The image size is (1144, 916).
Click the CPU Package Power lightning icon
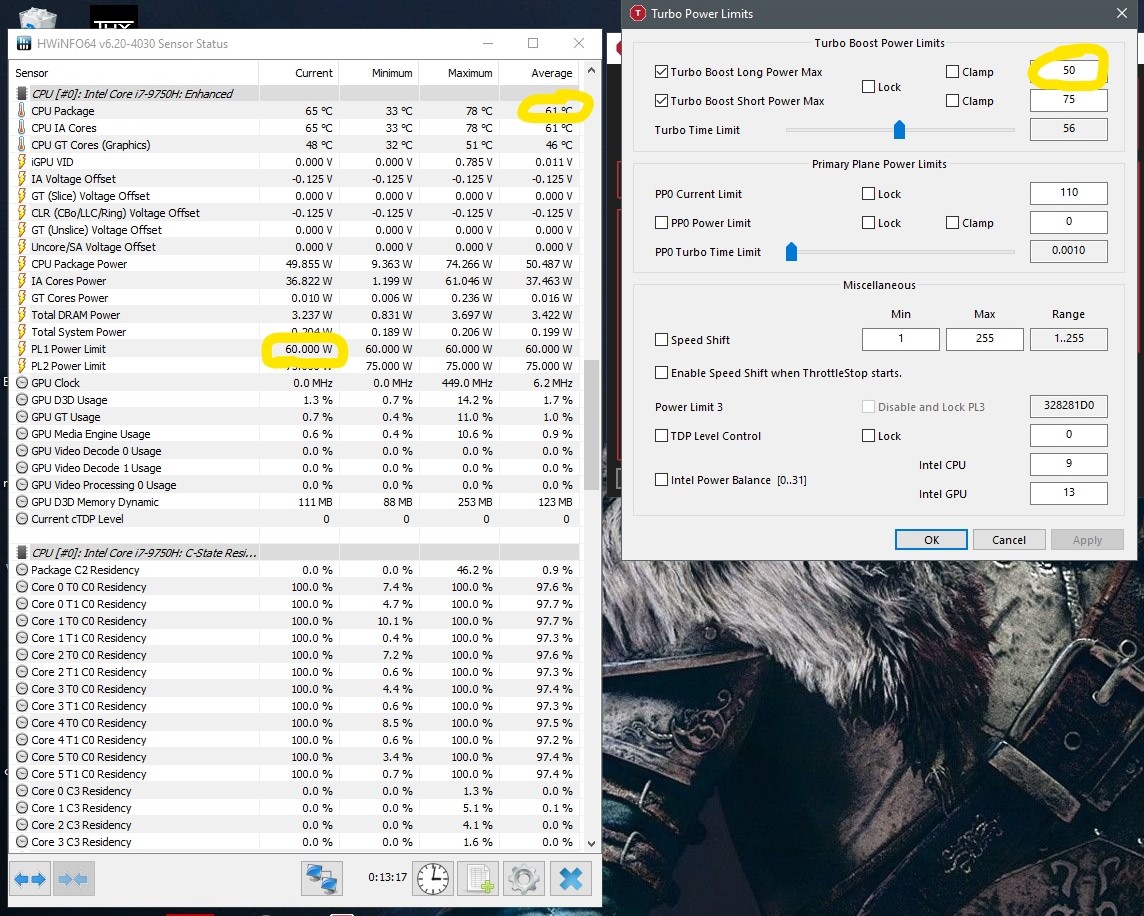tap(22, 263)
